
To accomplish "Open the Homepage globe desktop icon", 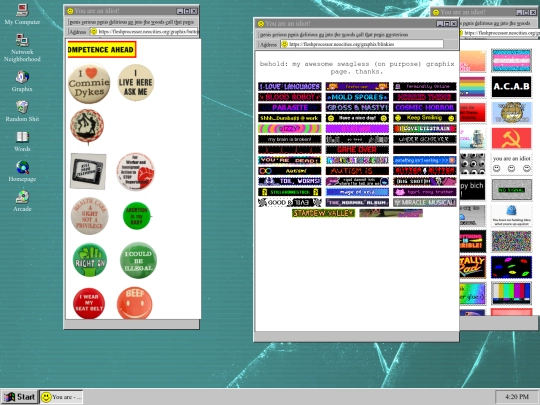I will pos(22,171).
